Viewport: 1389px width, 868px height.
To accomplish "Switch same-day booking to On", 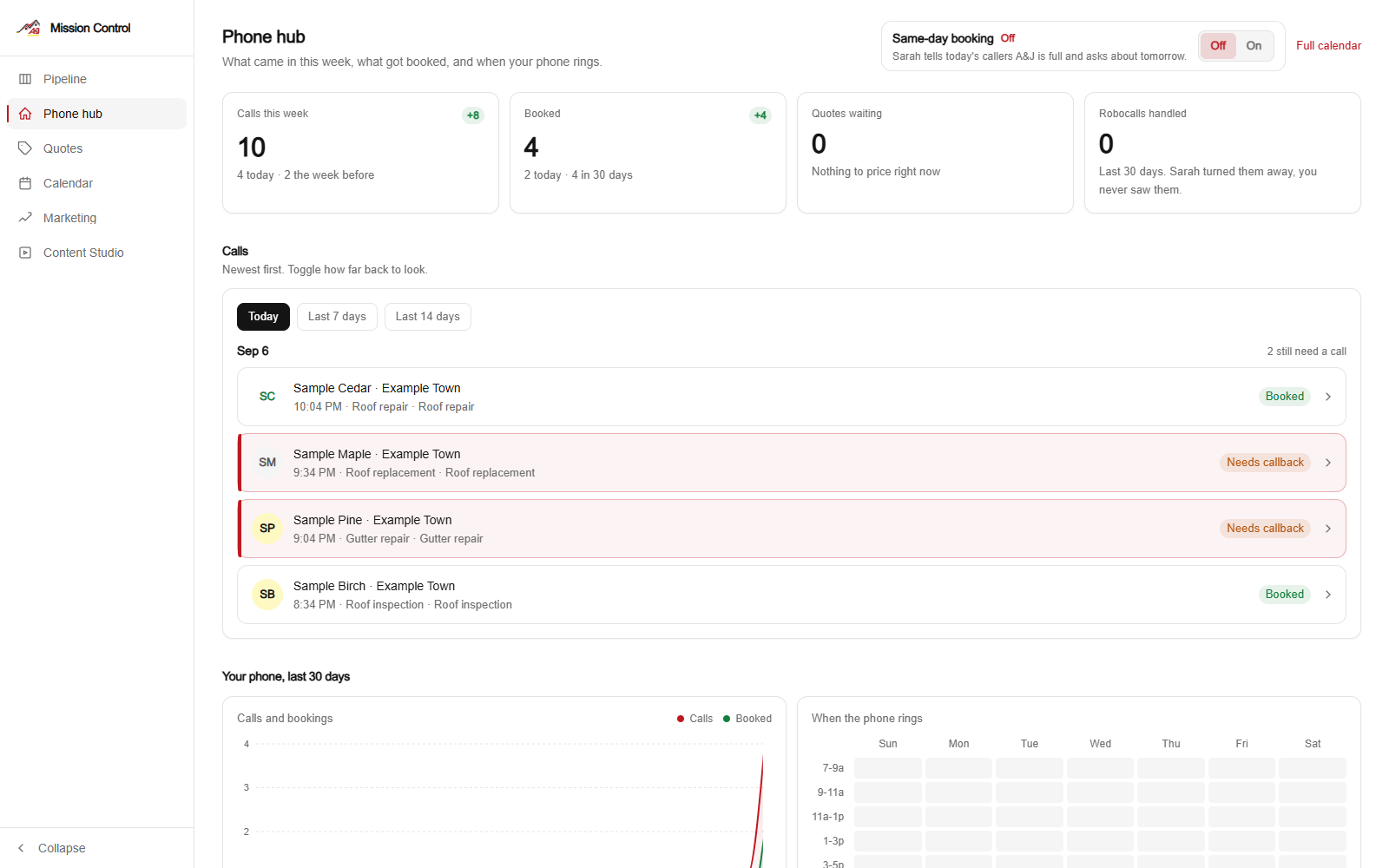I will point(1254,46).
